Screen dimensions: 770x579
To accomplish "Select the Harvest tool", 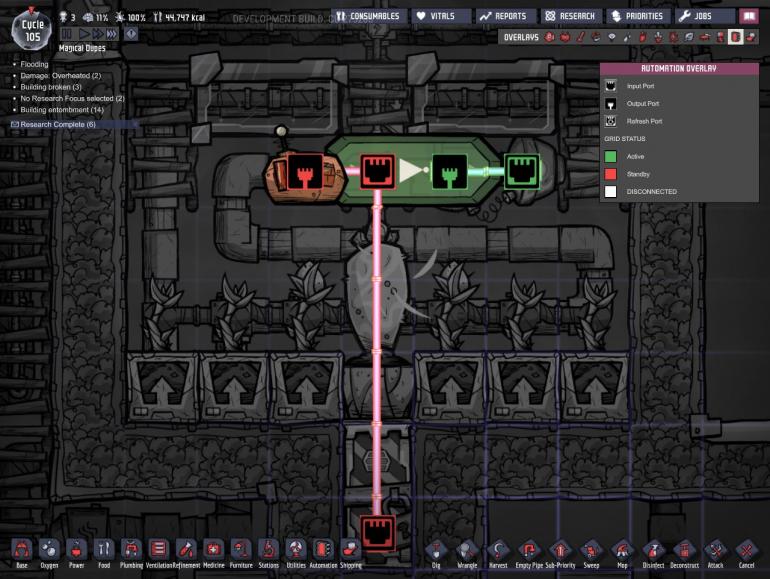I will [498, 554].
